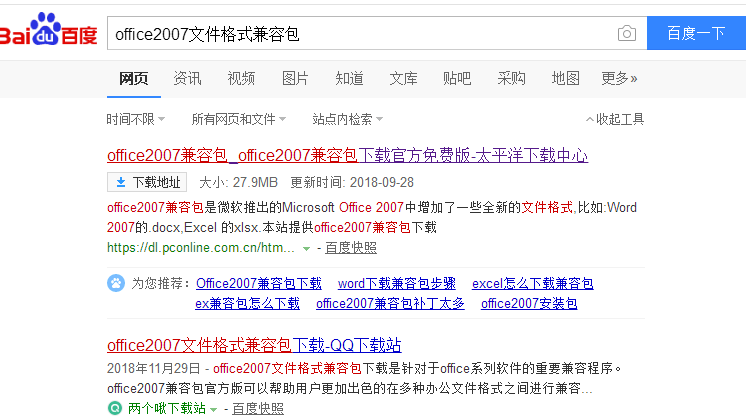Image resolution: width=746 pixels, height=416 pixels.
Task: Click the Baidu logo
Action: pos(49,30)
